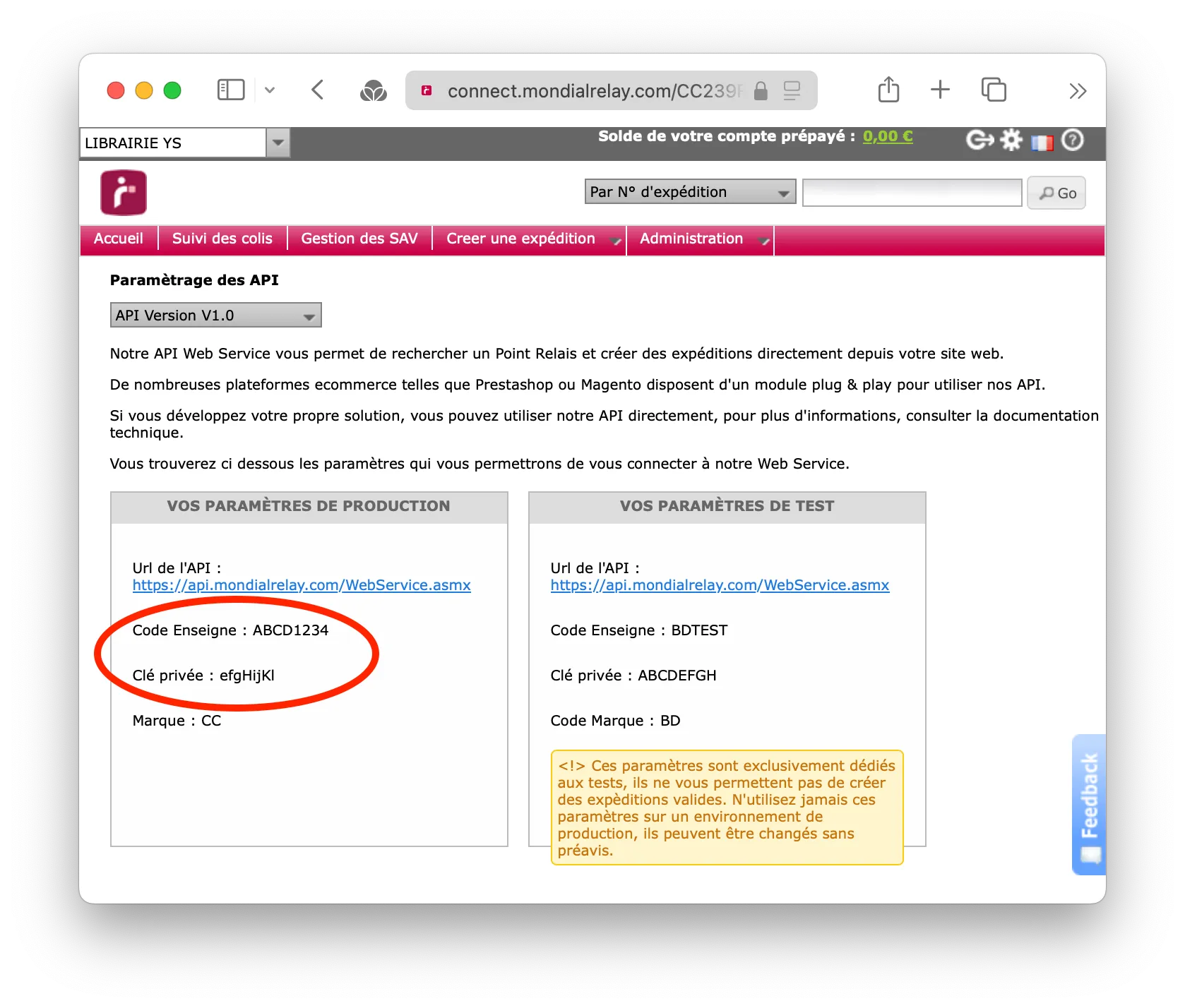The width and height of the screenshot is (1185, 1008).
Task: Click the 0,00 € balance link
Action: [x=888, y=136]
